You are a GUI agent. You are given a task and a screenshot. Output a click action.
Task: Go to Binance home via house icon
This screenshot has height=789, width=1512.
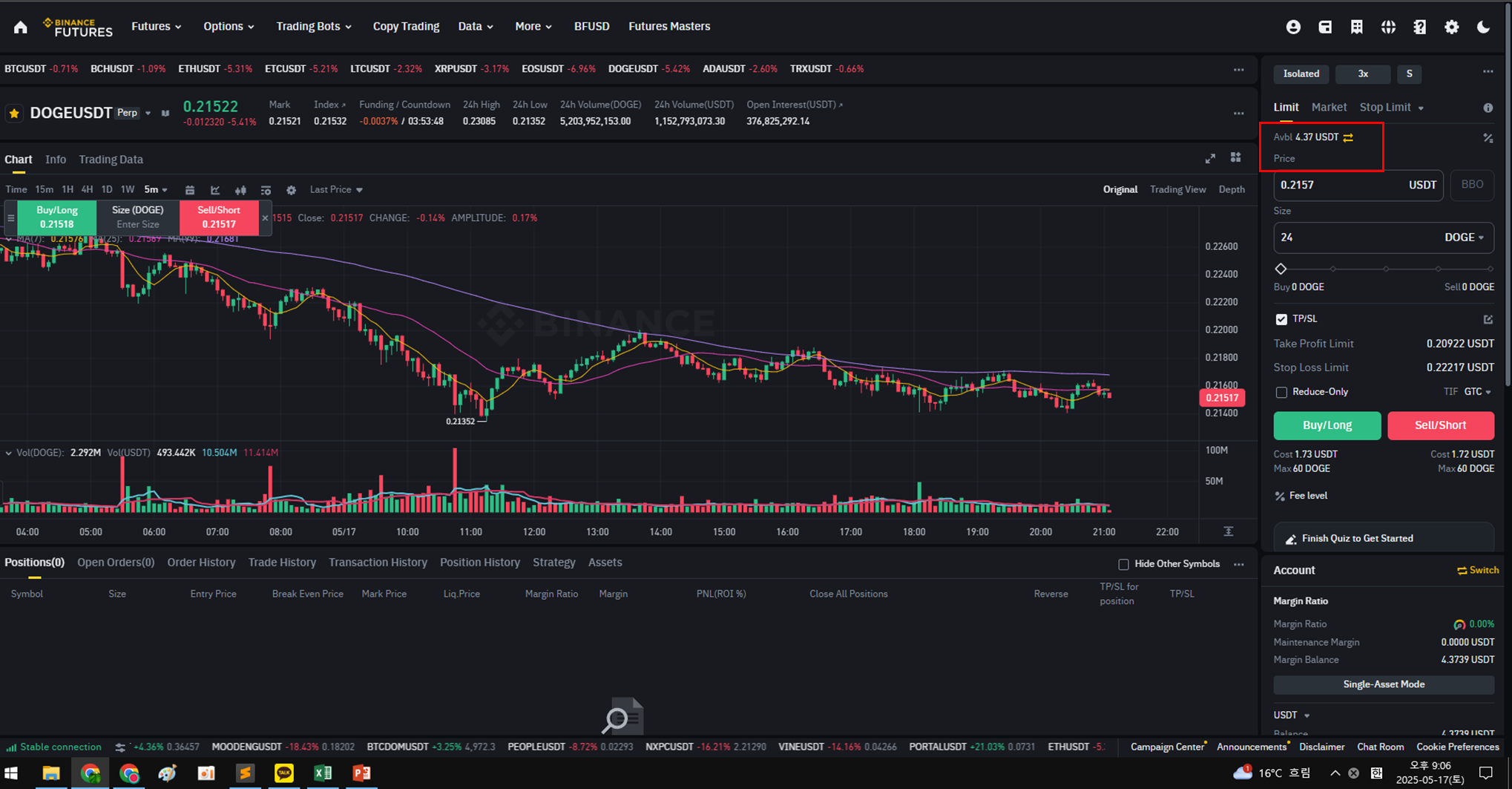[x=21, y=27]
